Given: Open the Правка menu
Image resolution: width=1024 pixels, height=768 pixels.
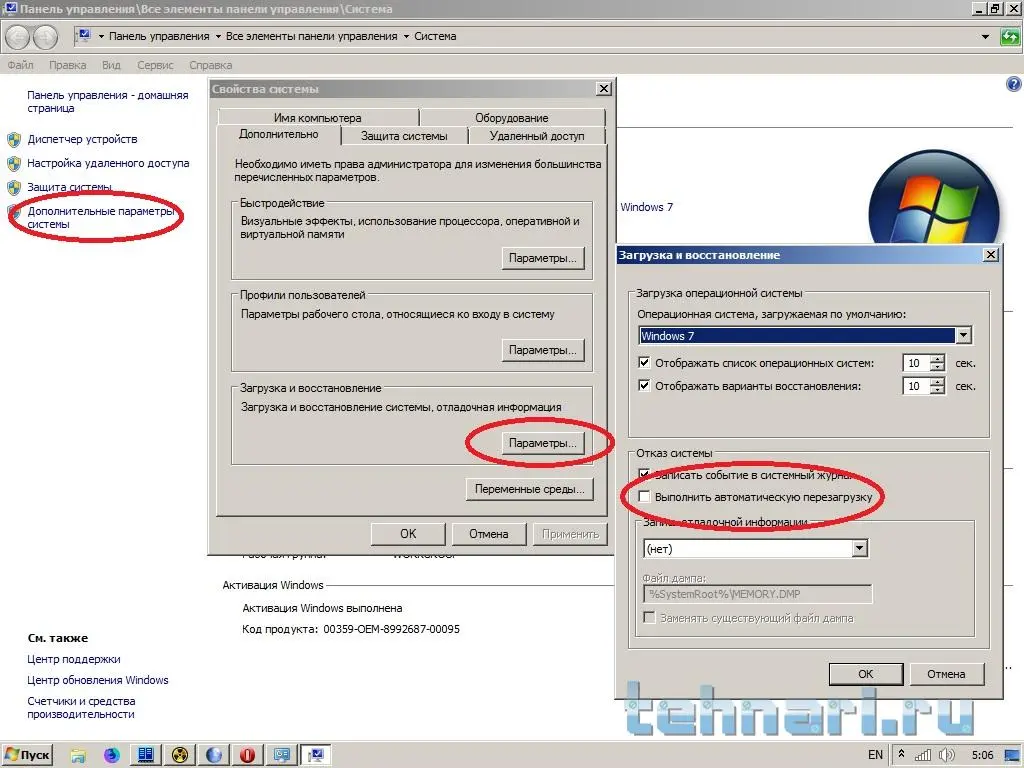Looking at the screenshot, I should point(67,65).
